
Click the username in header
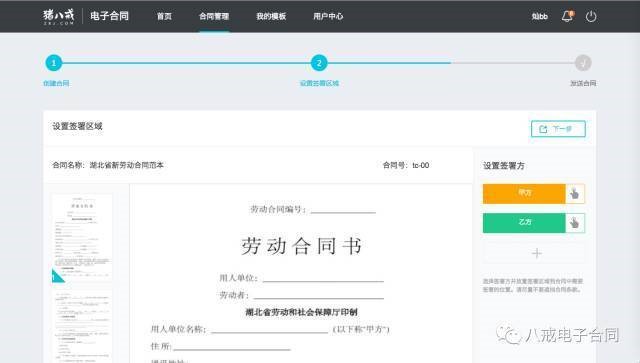(x=540, y=16)
